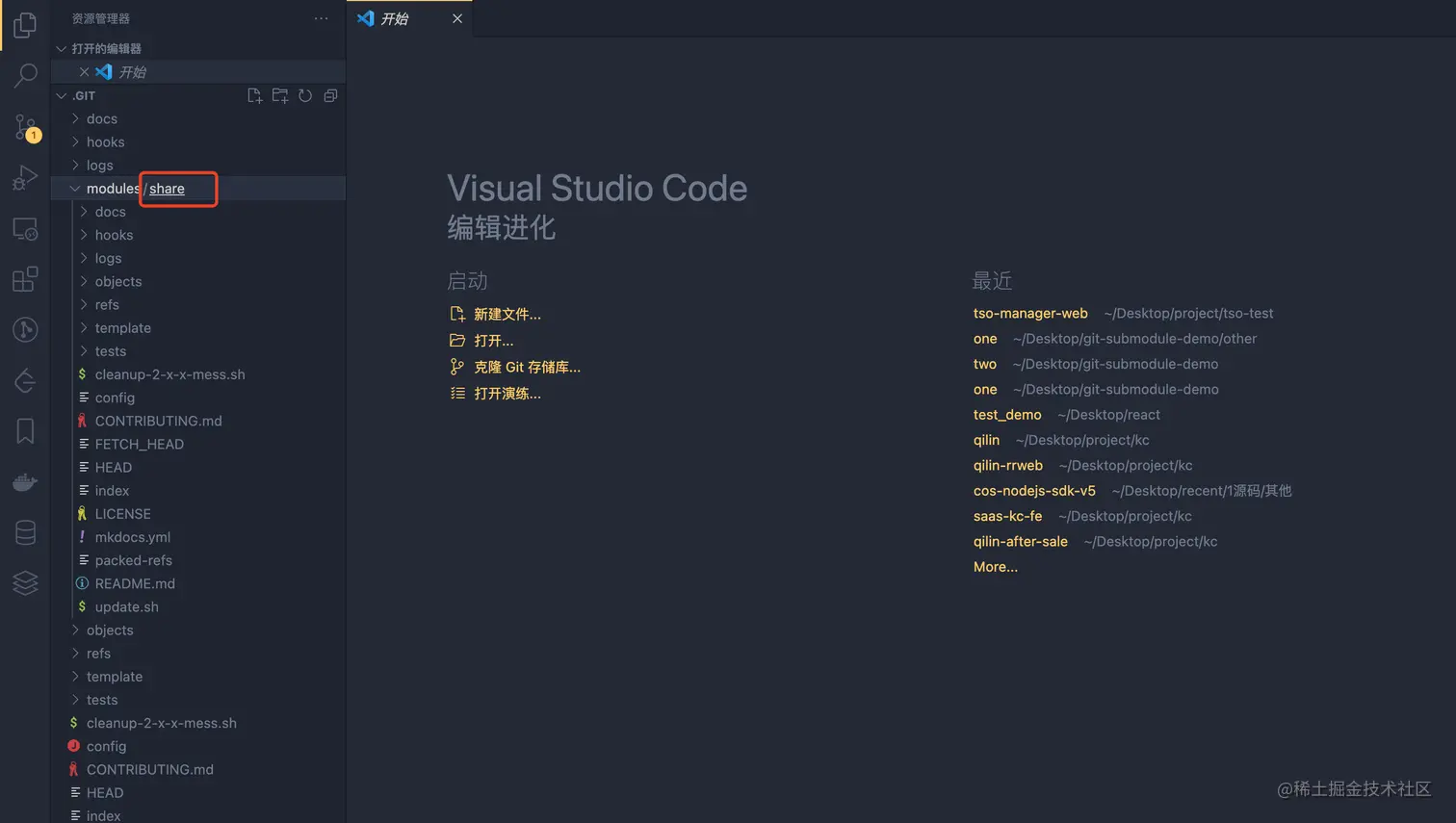Open recent project test_demo
The width and height of the screenshot is (1456, 823).
coord(1007,415)
